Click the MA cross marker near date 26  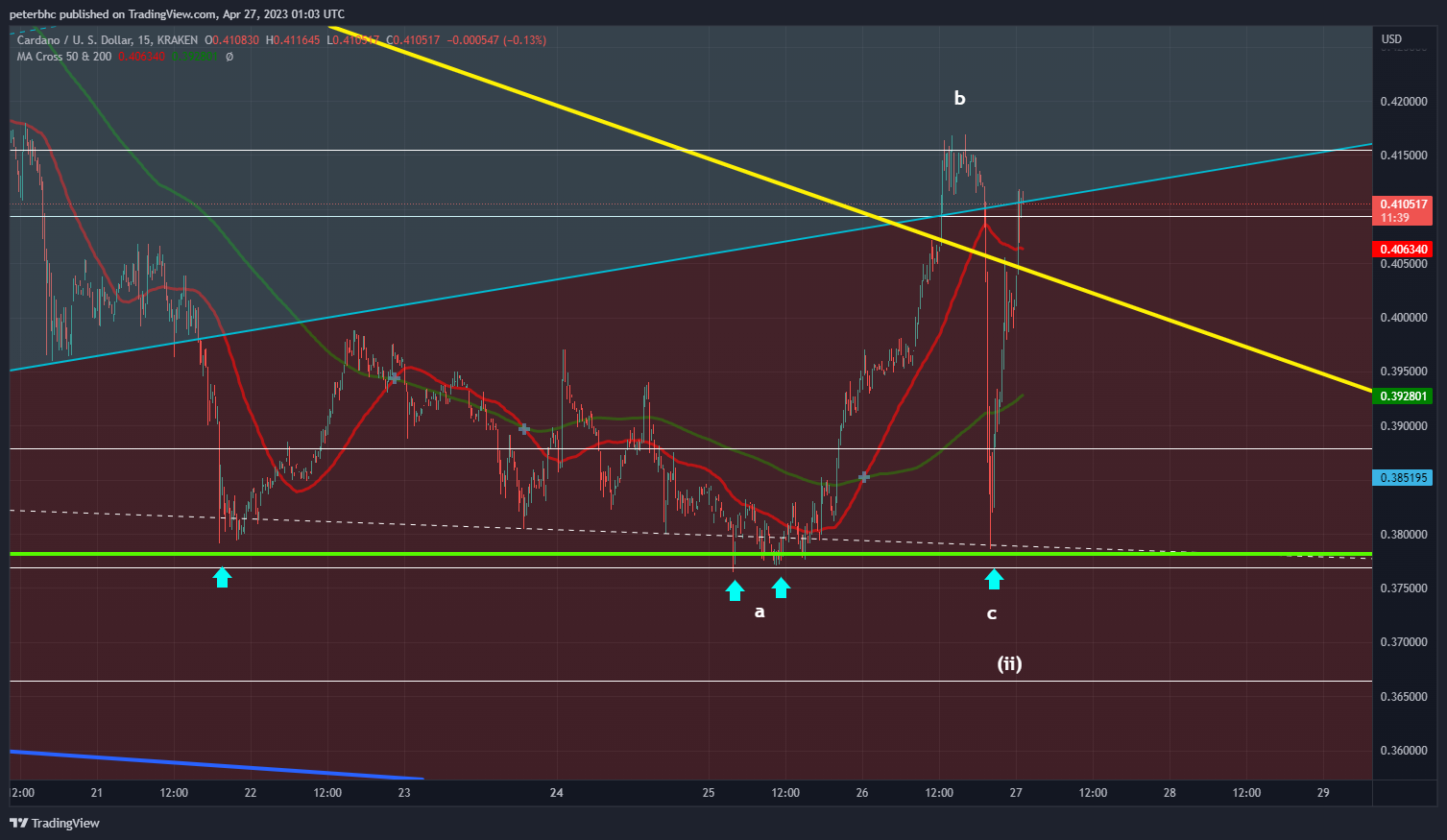point(864,477)
